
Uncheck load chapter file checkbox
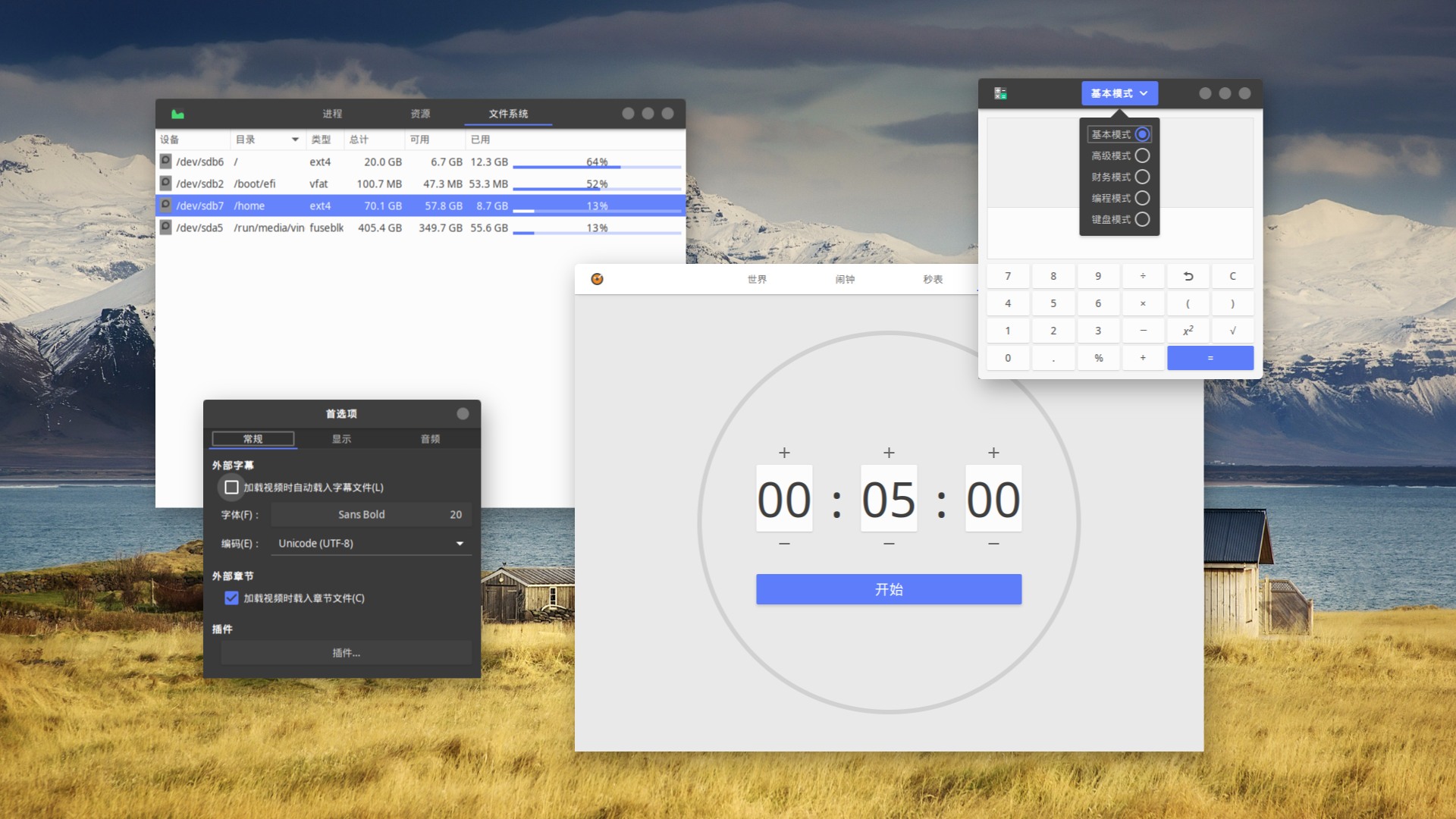(x=231, y=598)
